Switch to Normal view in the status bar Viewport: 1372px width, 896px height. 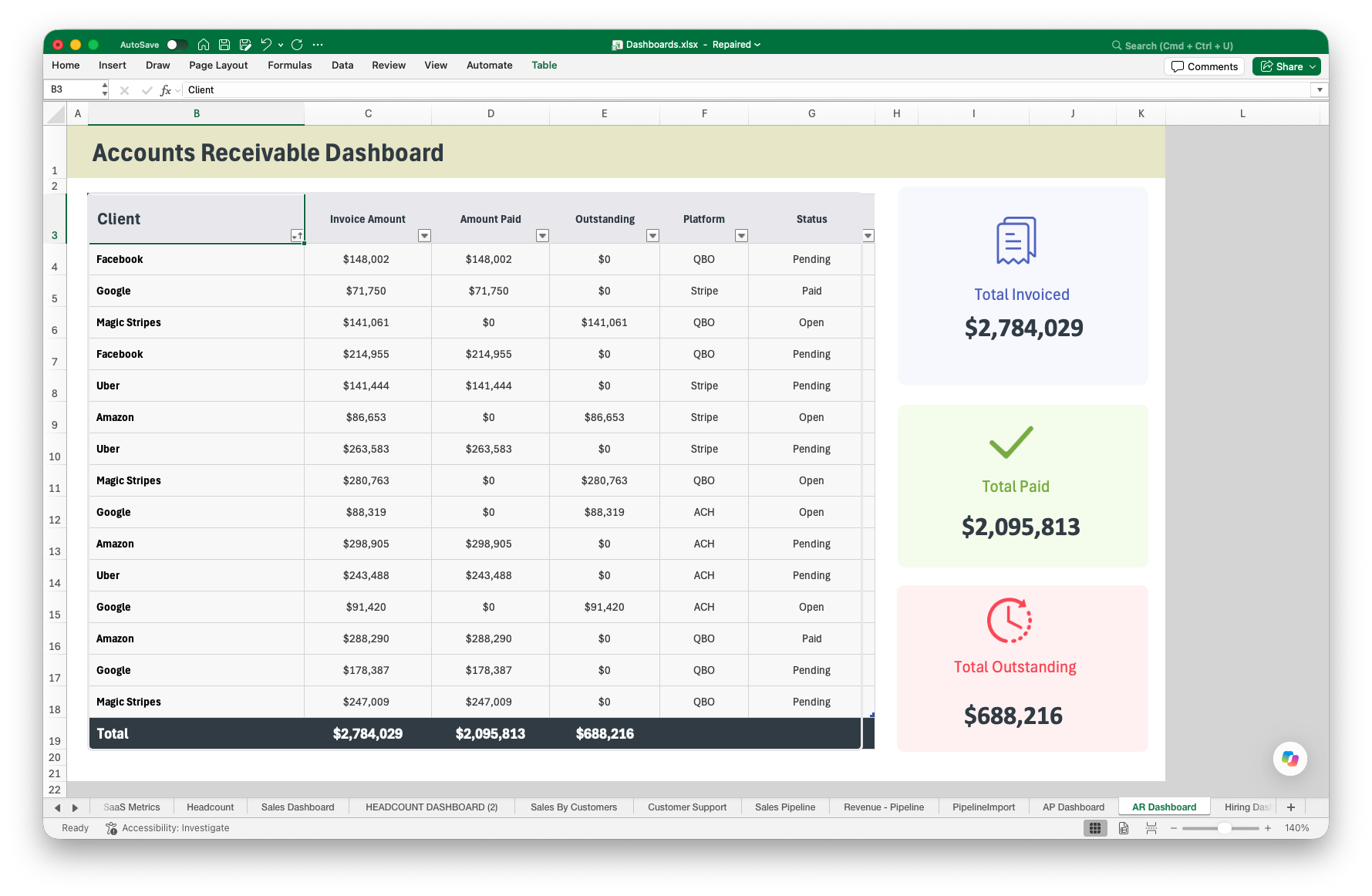[x=1095, y=828]
